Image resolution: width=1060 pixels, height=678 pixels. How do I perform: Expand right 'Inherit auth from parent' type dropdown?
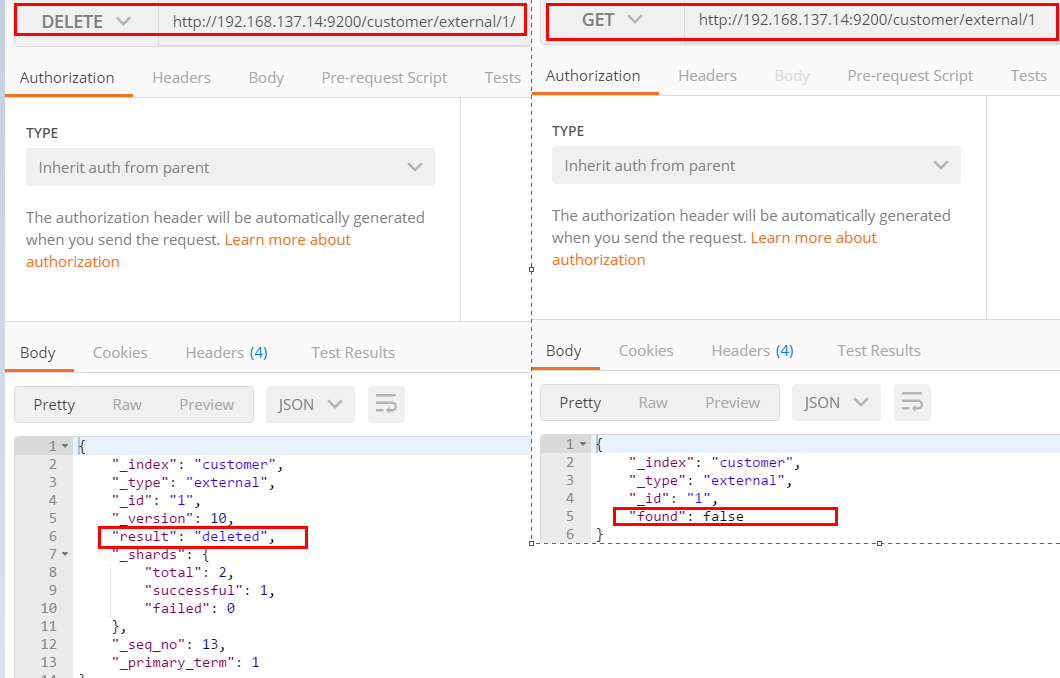coord(756,166)
